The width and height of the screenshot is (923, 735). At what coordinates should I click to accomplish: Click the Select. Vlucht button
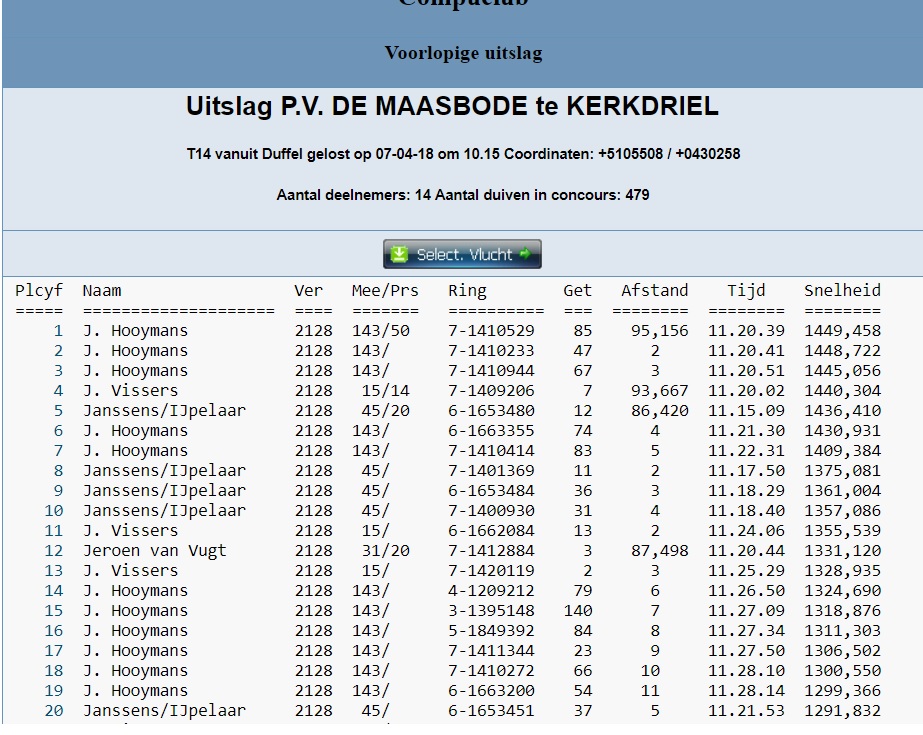pos(462,254)
